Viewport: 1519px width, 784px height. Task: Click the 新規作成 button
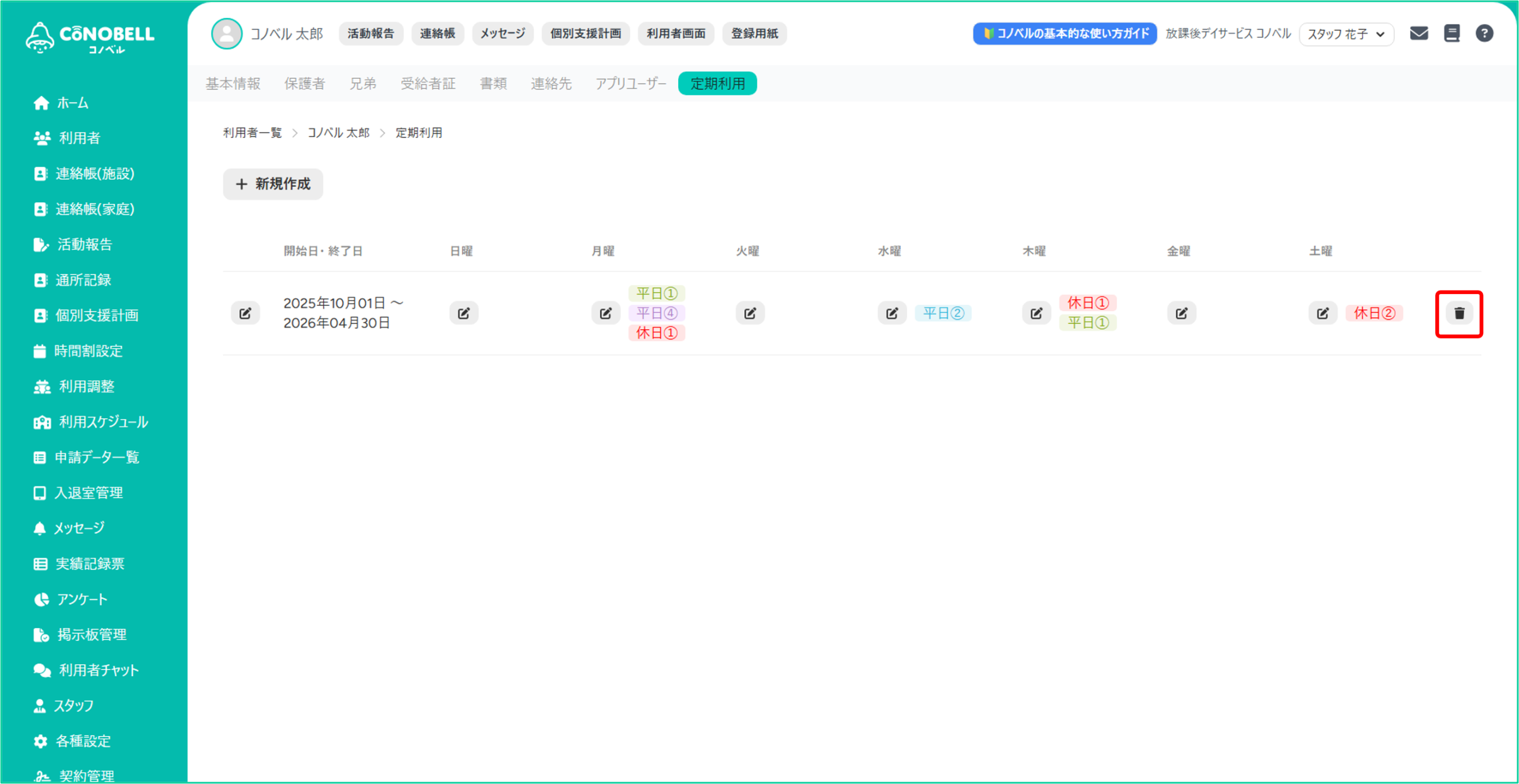(x=273, y=184)
